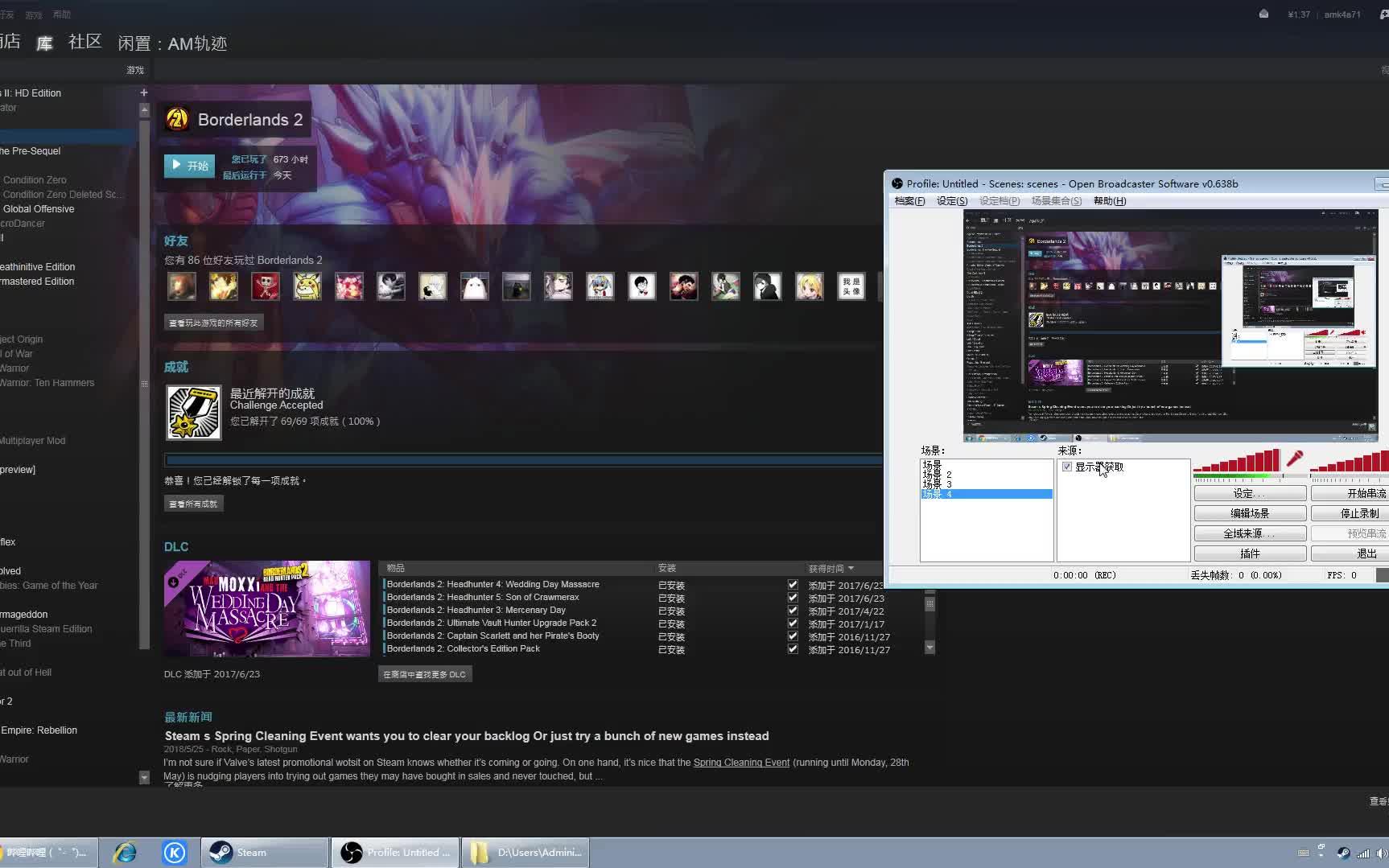Switch to the Steam taskbar button
The width and height of the screenshot is (1389, 868).
[265, 853]
